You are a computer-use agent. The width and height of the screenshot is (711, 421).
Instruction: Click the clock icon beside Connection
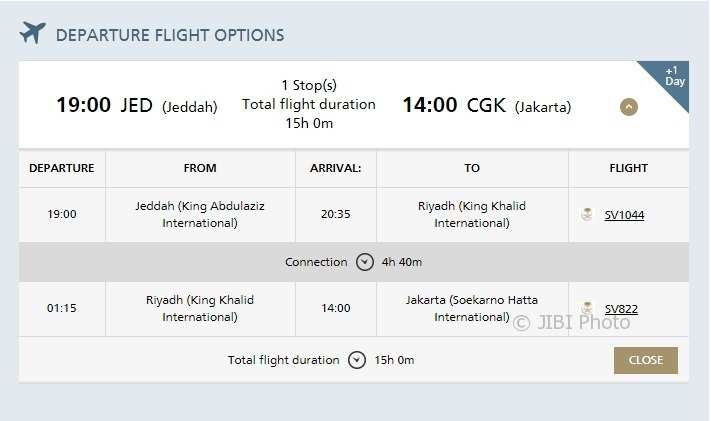365,262
